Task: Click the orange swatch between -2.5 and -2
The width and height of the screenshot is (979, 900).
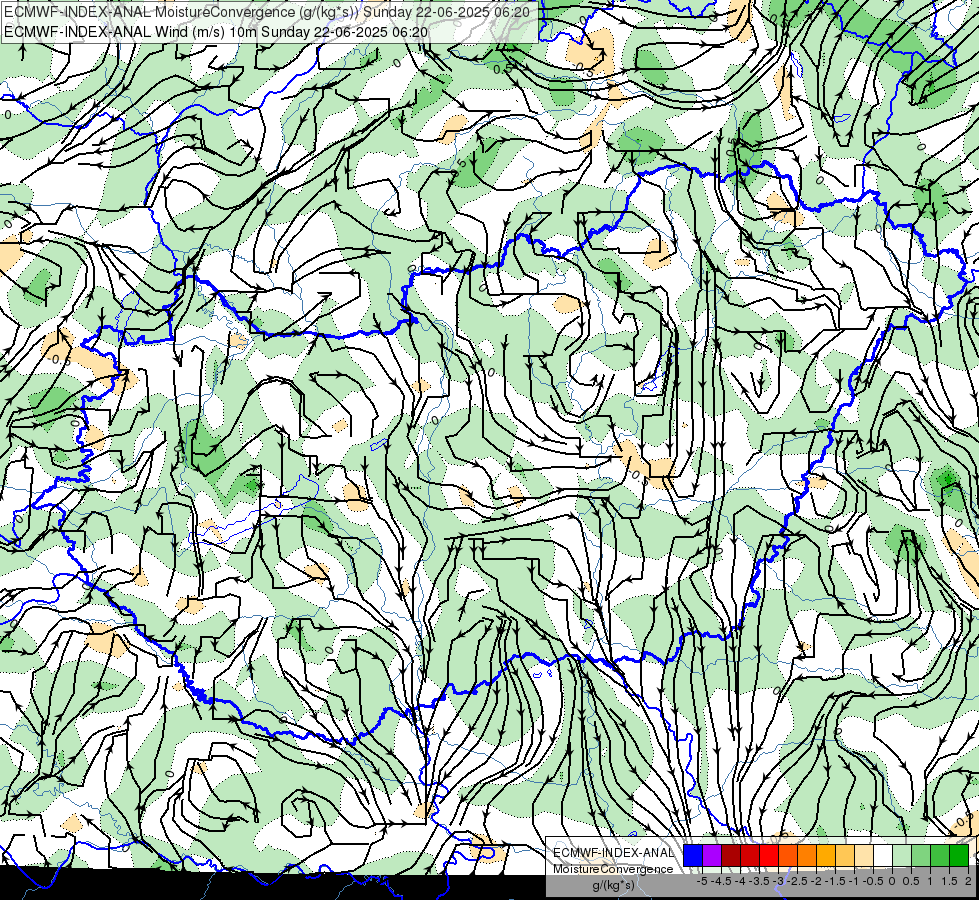Action: coord(807,856)
